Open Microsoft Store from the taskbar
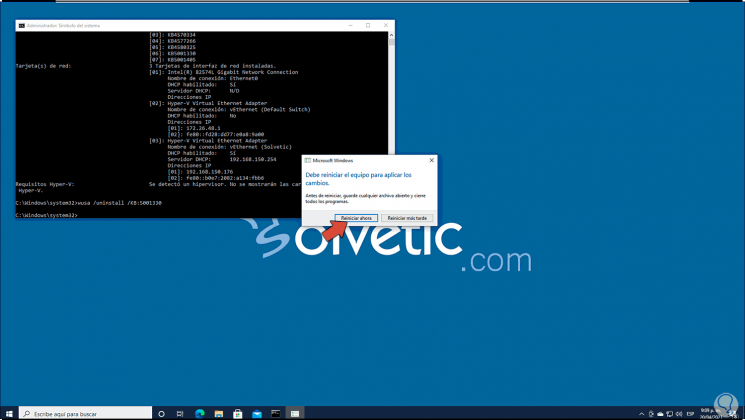This screenshot has height=420, width=745. 238,414
